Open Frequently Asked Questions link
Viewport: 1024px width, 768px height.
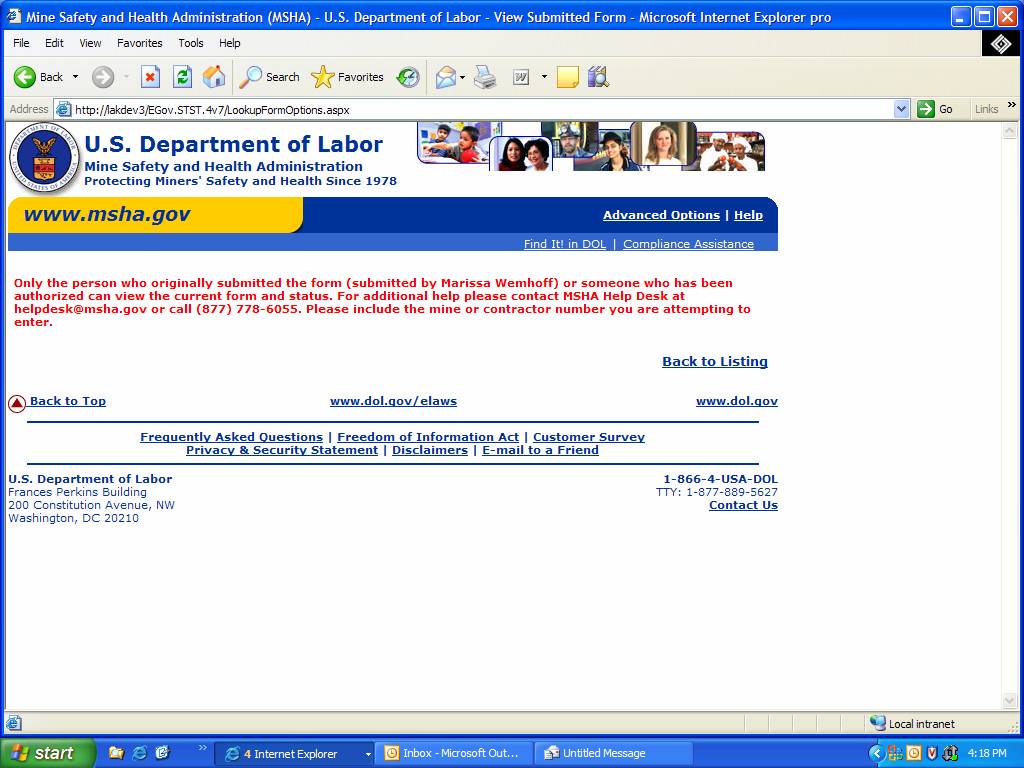[231, 437]
